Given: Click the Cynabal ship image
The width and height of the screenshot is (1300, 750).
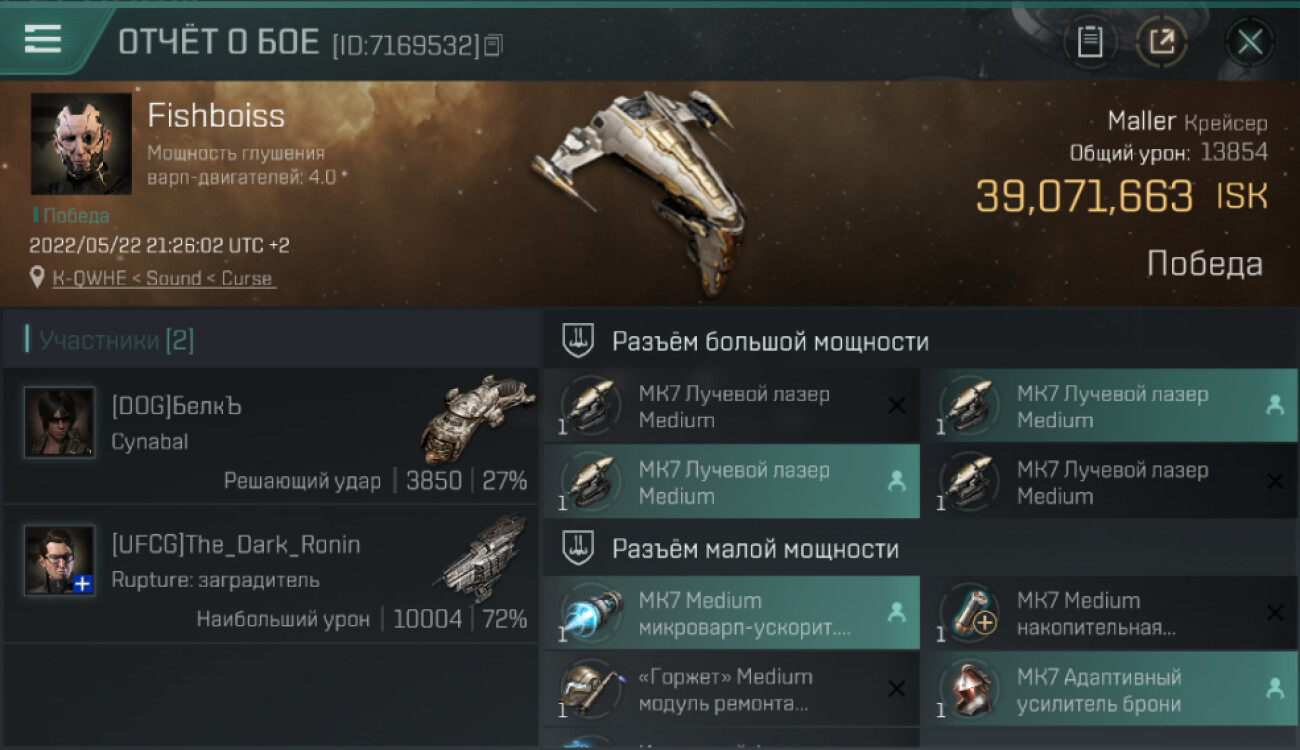Looking at the screenshot, I should tap(479, 420).
